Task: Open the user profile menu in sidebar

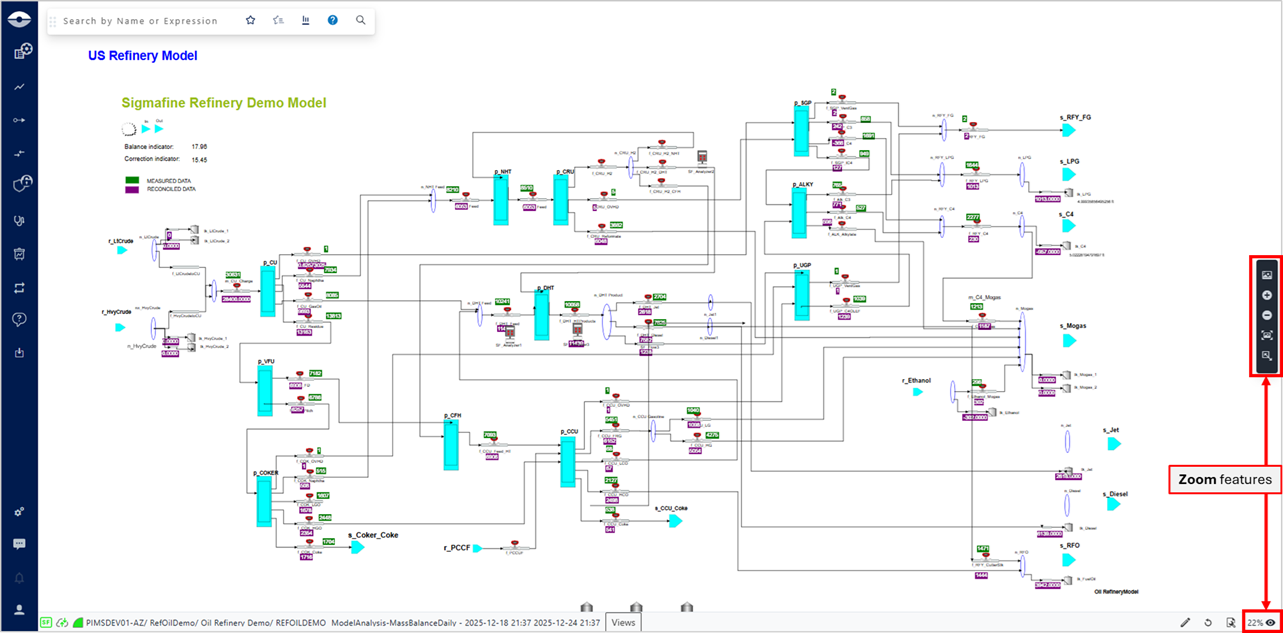Action: [19, 609]
